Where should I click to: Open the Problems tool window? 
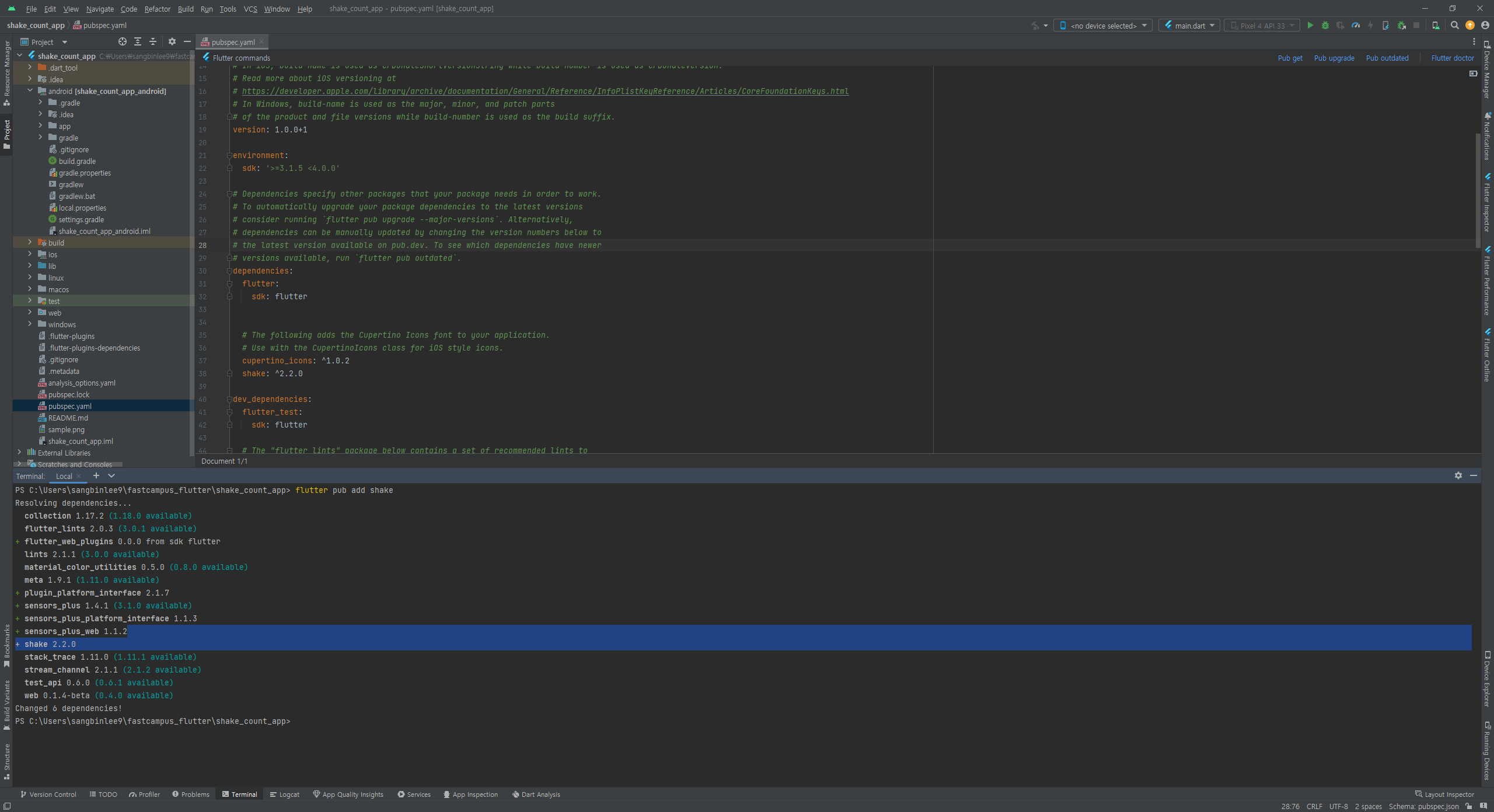[191, 794]
